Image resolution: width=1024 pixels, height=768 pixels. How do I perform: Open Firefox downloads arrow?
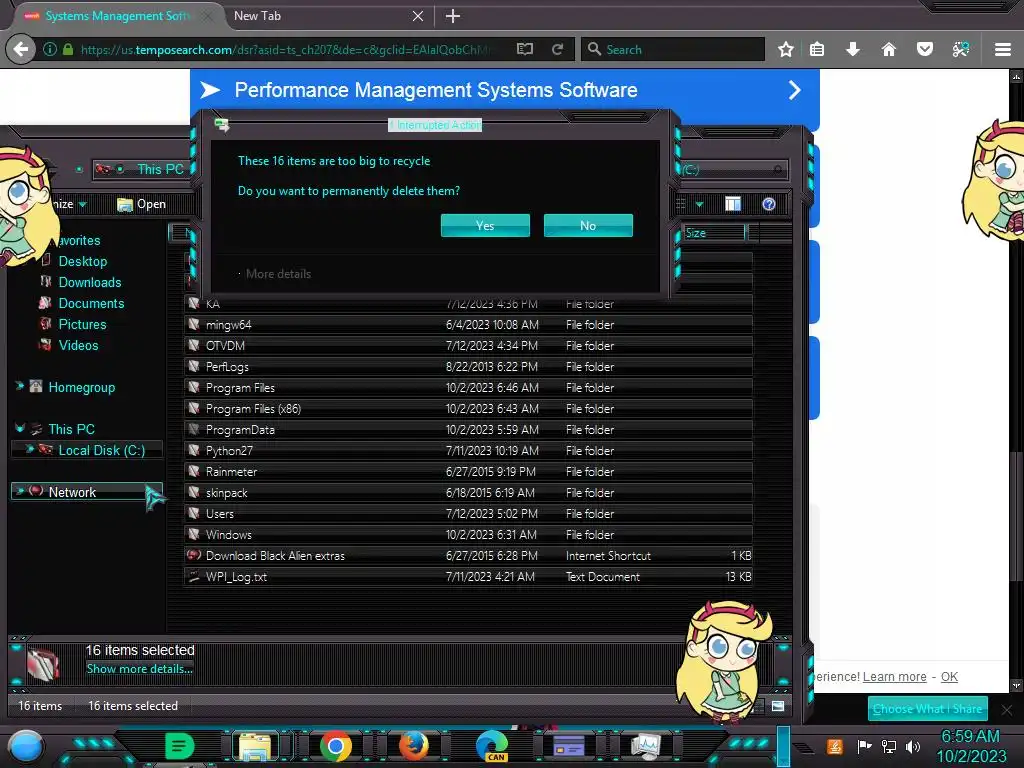click(x=852, y=49)
